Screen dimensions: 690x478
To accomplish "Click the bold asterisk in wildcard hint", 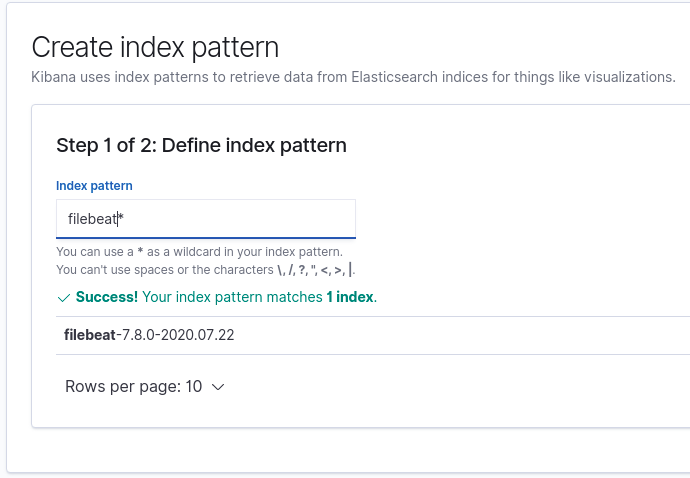I will [x=140, y=251].
